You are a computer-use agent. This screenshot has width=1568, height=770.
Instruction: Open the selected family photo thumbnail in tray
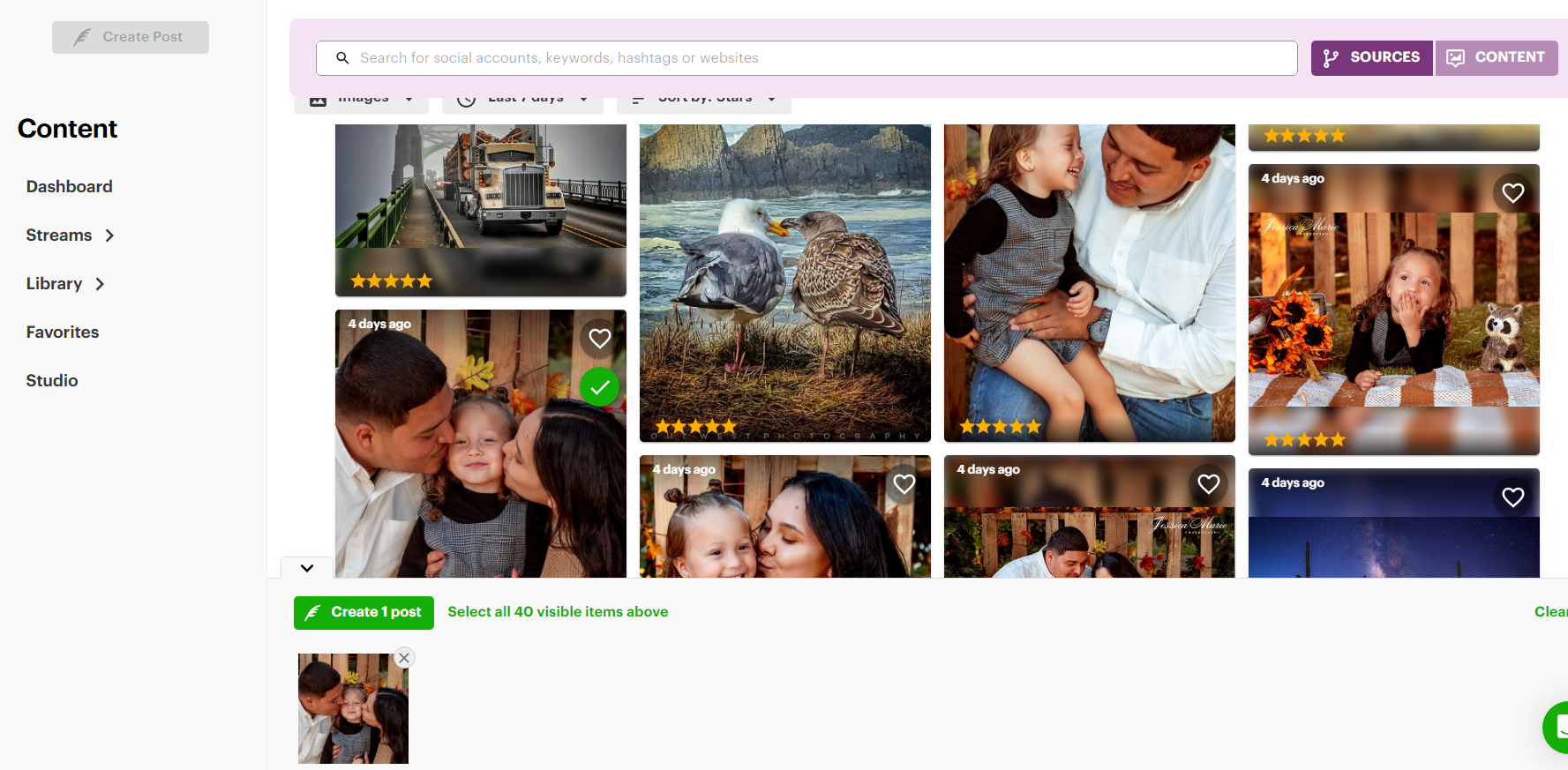[x=353, y=709]
